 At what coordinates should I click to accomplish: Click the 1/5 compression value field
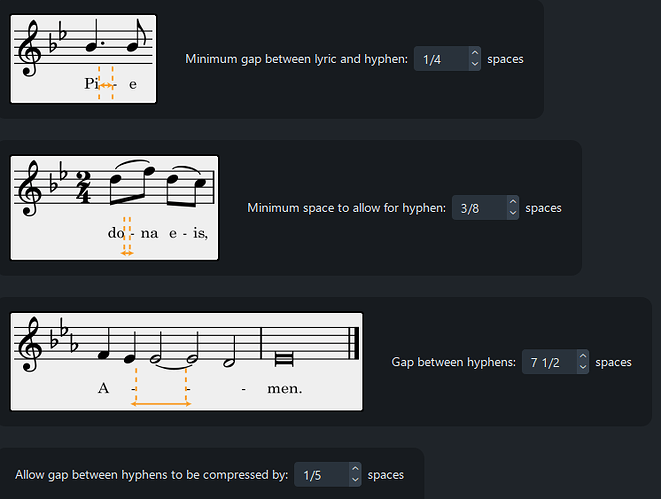318,475
